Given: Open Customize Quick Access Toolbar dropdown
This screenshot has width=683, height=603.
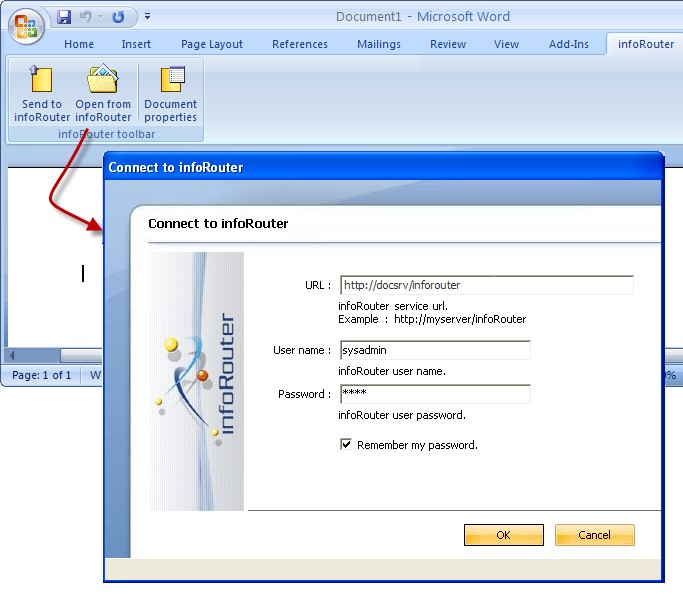Looking at the screenshot, I should tap(148, 17).
